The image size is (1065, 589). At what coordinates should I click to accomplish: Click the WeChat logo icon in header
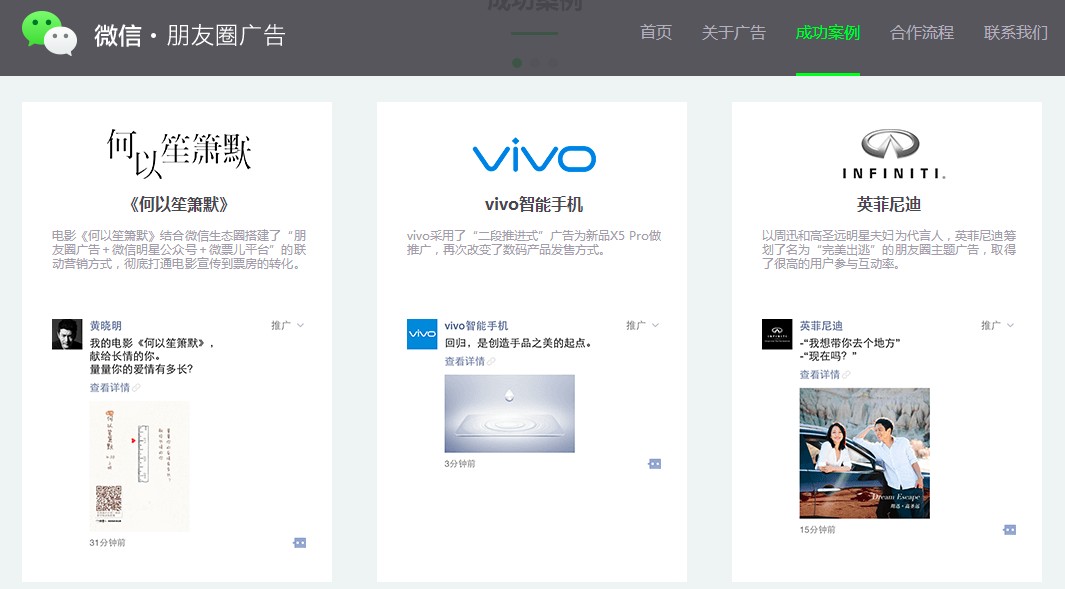pyautogui.click(x=49, y=34)
